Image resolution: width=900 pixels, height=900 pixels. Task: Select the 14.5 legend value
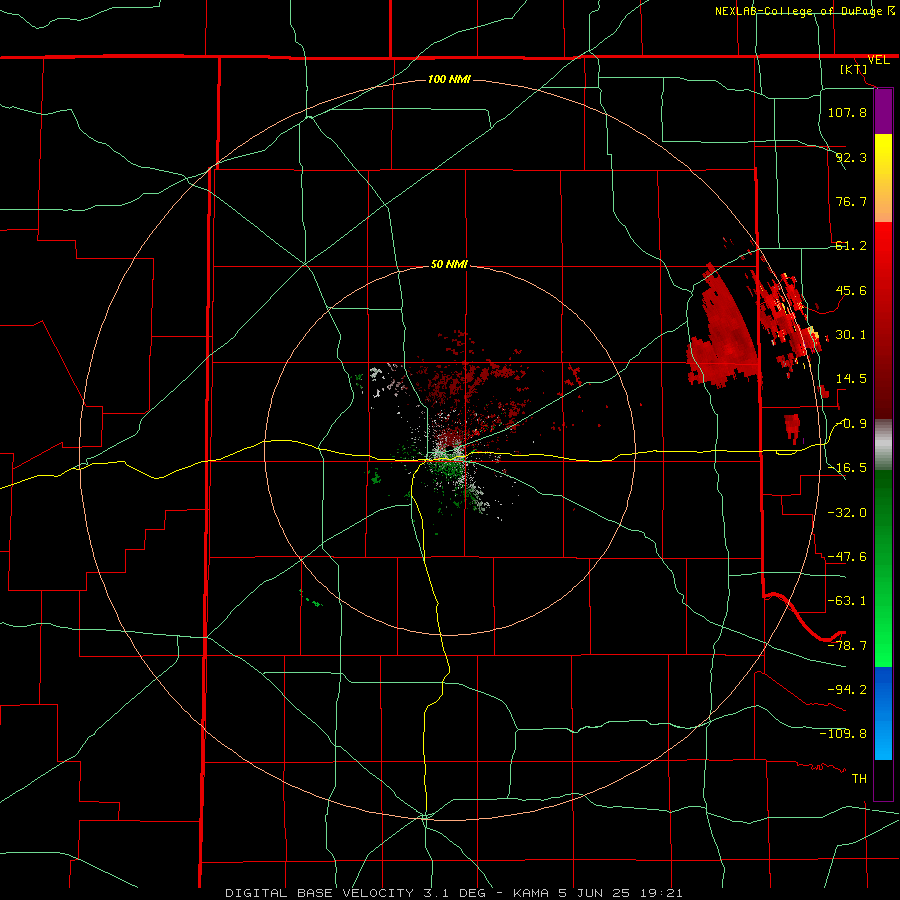tap(851, 379)
